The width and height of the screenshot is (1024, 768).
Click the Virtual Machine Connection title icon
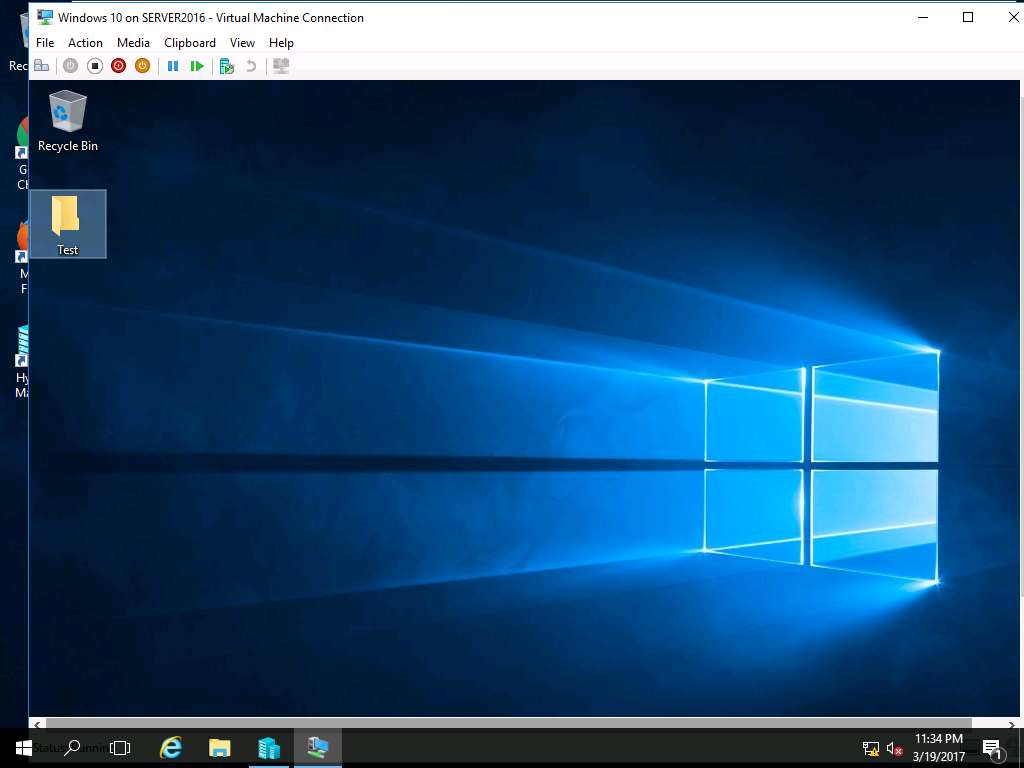click(x=44, y=18)
